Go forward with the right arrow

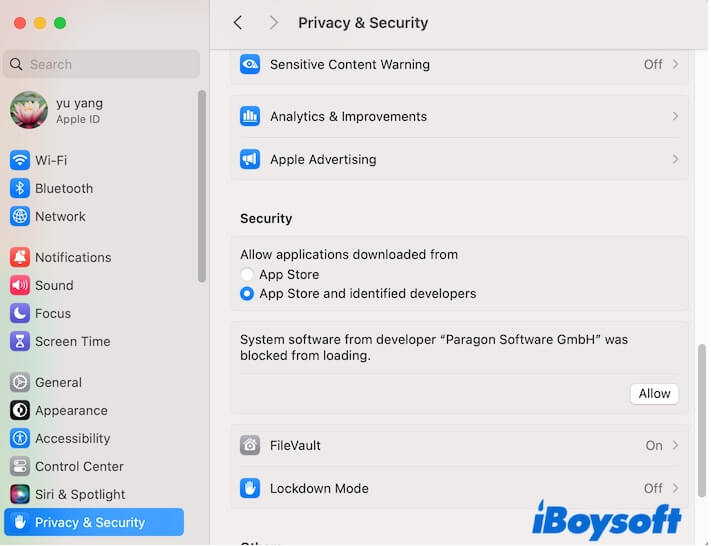point(273,23)
